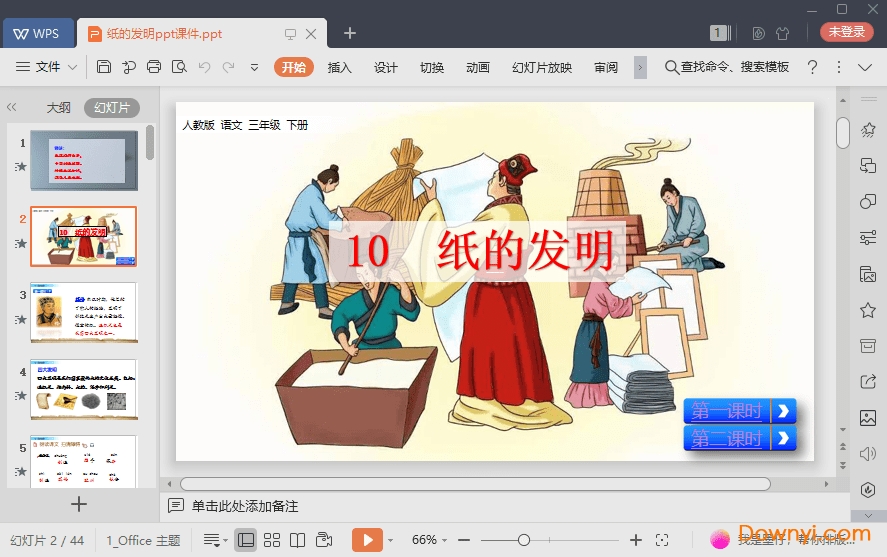Click the speaker icon in right sidebar
Image resolution: width=887 pixels, height=557 pixels.
coord(868,454)
